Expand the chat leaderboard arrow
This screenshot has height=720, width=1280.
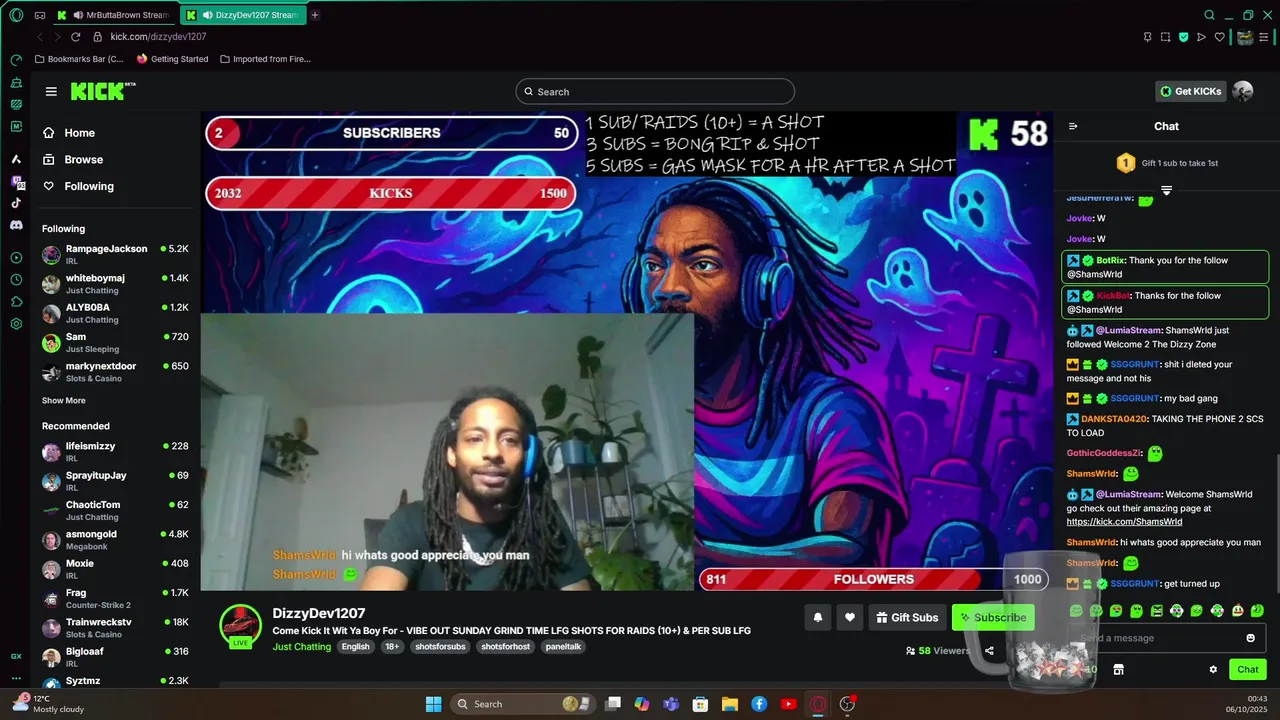tap(1166, 190)
